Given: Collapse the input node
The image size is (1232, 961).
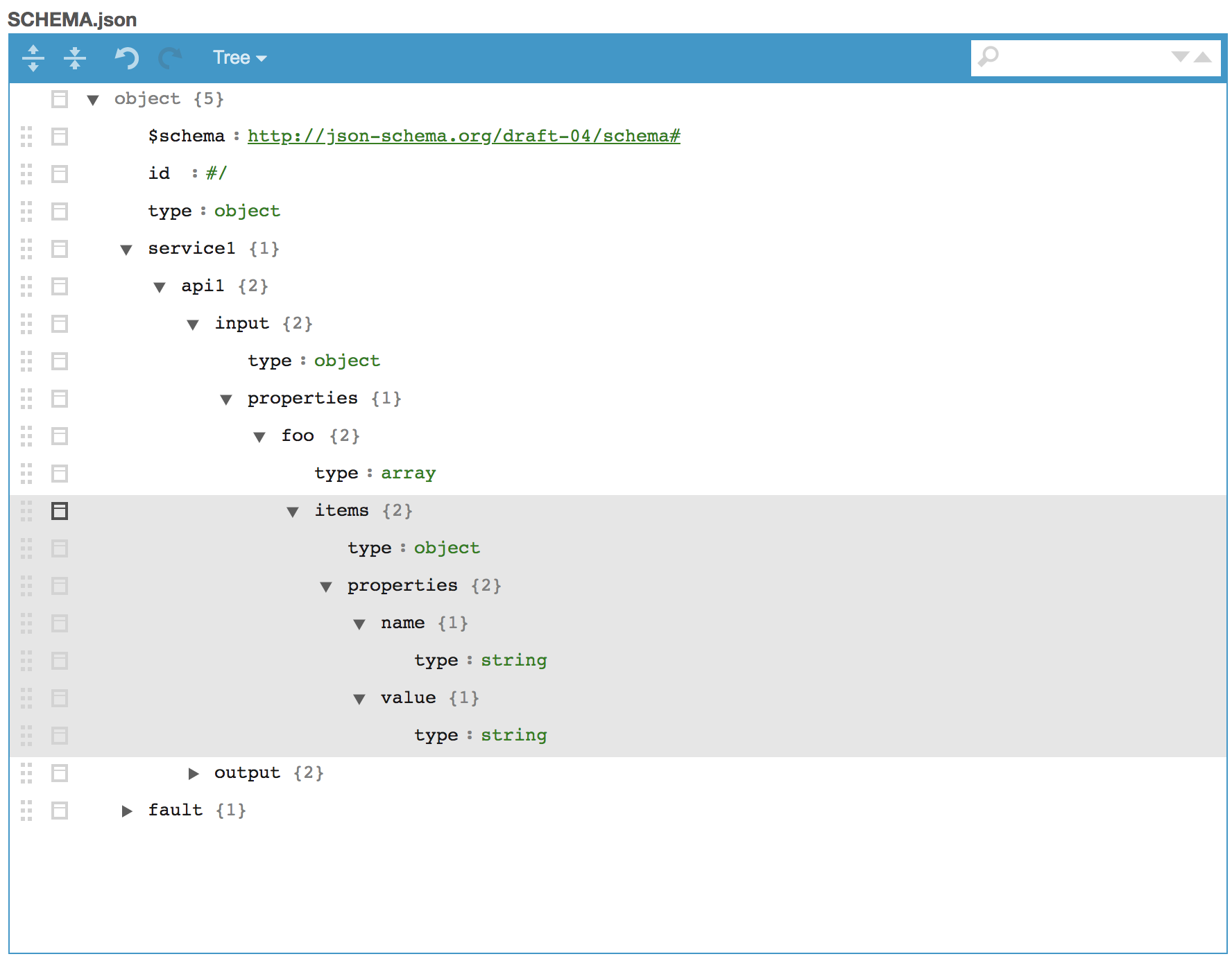Looking at the screenshot, I should [x=193, y=324].
